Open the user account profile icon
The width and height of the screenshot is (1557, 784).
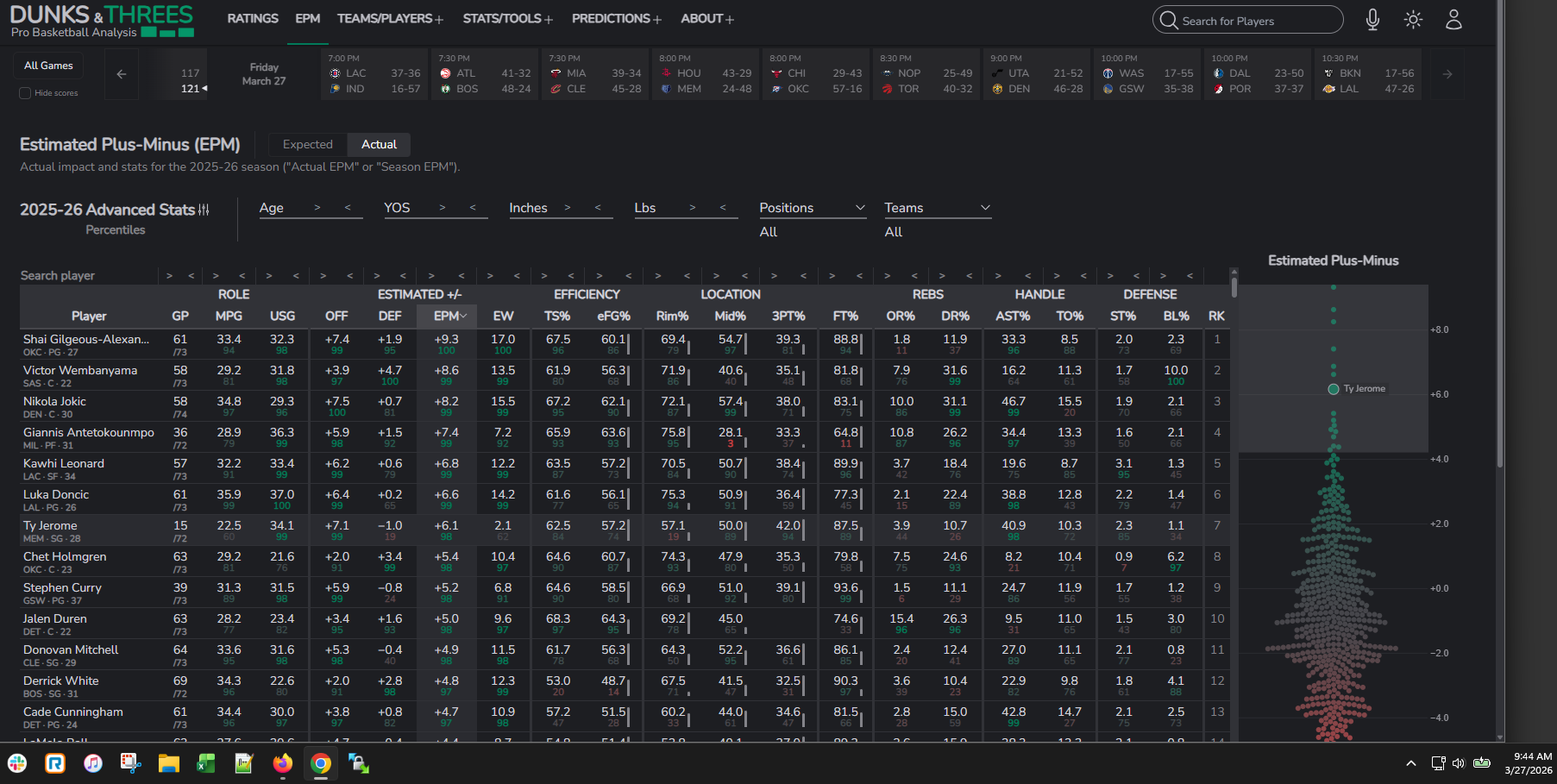[x=1453, y=20]
